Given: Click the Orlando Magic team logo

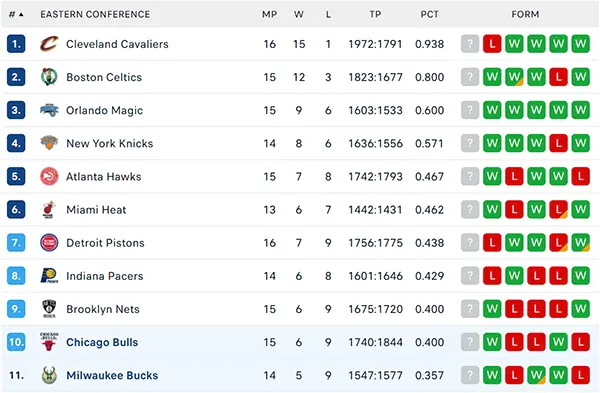Looking at the screenshot, I should 49,110.
